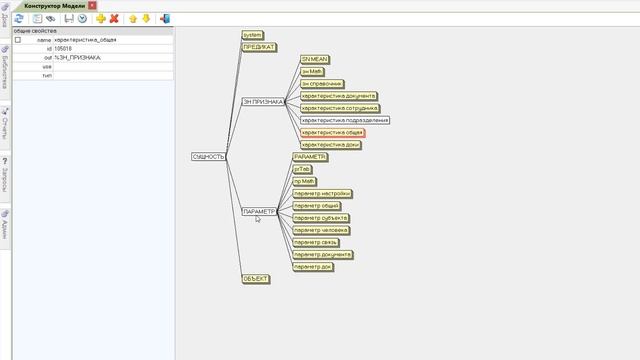Select the параметр общий node
640x360 pixels.
coord(316,206)
